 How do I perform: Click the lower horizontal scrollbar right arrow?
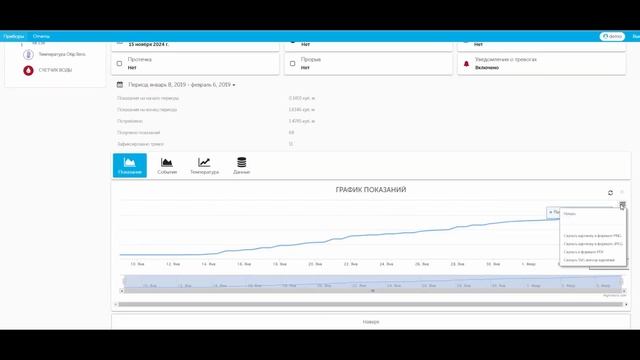[x=626, y=304]
